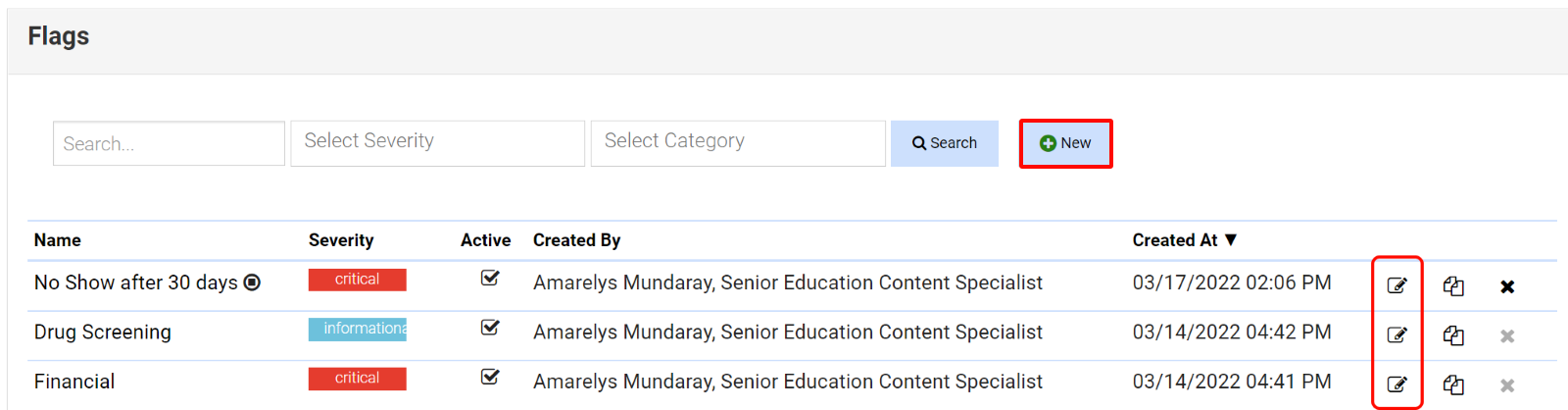This screenshot has height=410, width=1568.
Task: Open the Select Severity dropdown
Action: tap(437, 142)
